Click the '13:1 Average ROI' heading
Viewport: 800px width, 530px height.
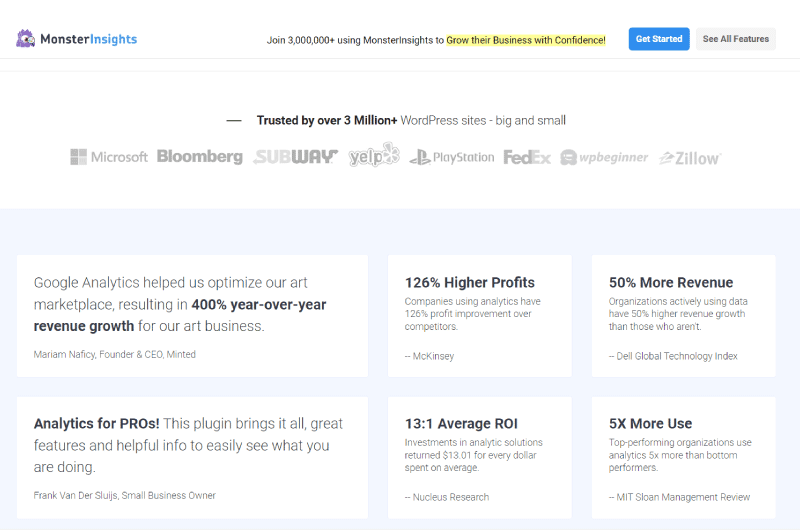pyautogui.click(x=461, y=423)
